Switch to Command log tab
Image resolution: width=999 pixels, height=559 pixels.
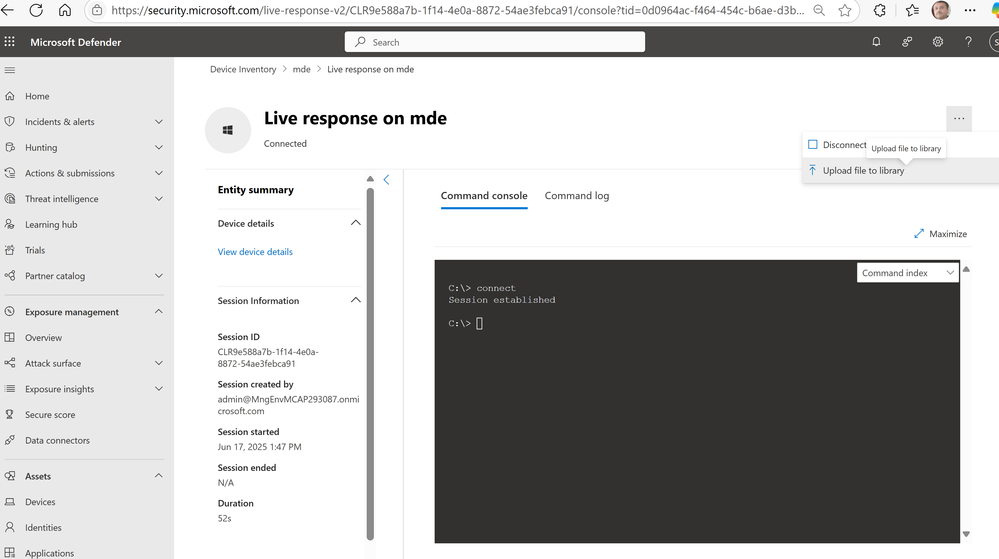(577, 196)
